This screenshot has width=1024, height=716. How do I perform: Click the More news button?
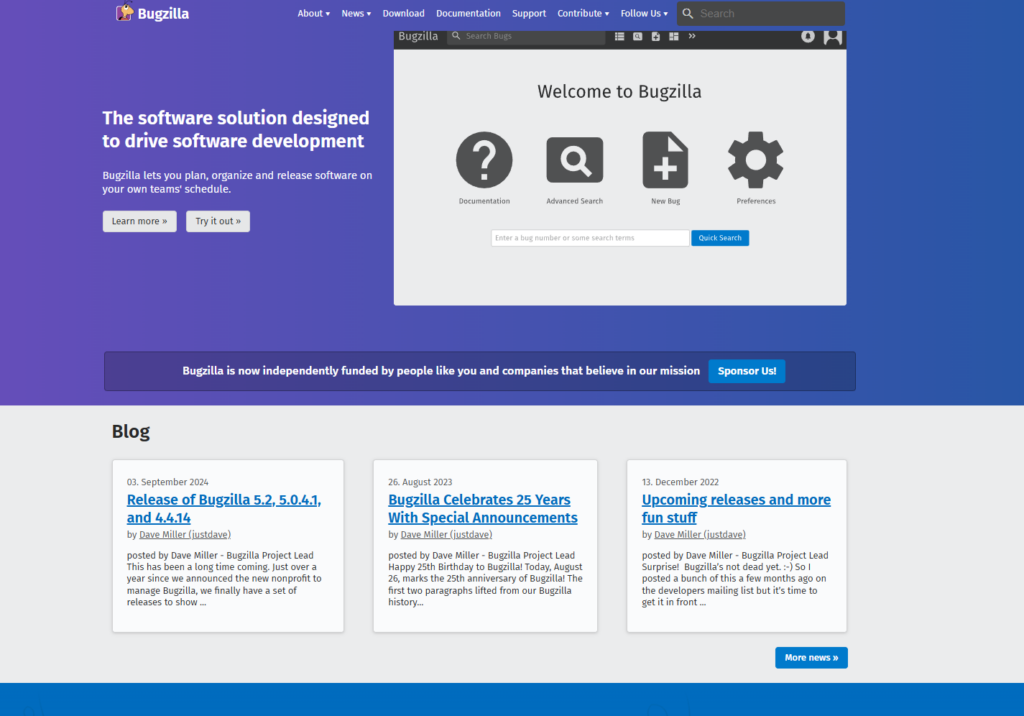pos(811,658)
